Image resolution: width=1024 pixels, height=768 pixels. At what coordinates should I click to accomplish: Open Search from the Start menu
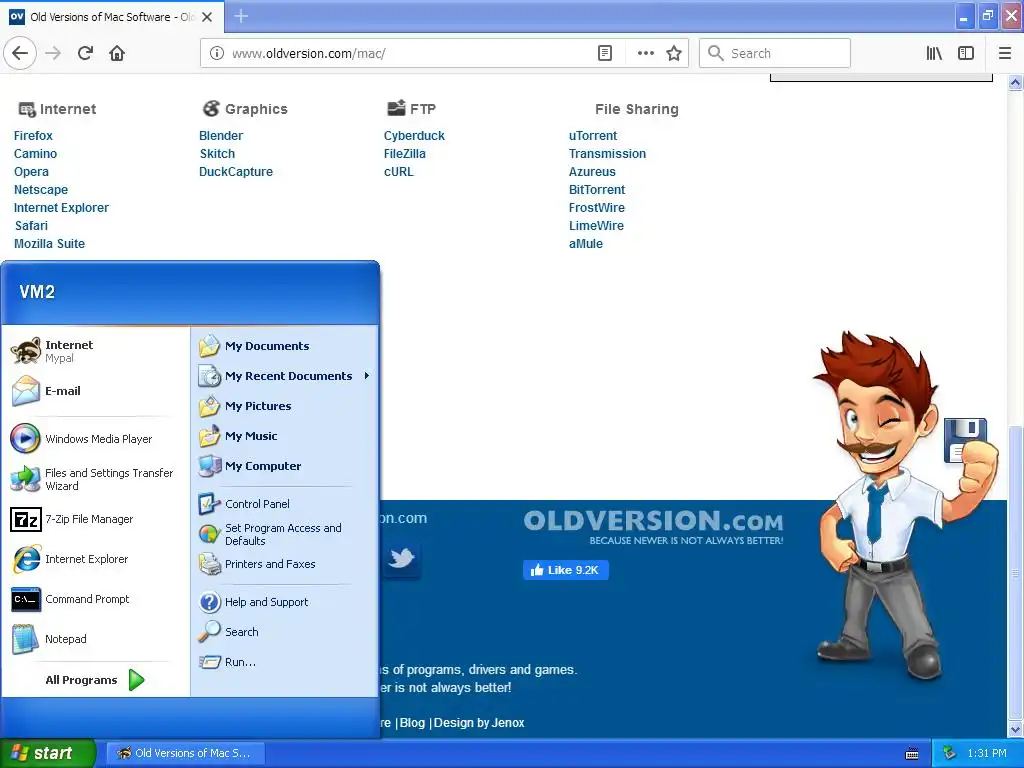[284, 632]
